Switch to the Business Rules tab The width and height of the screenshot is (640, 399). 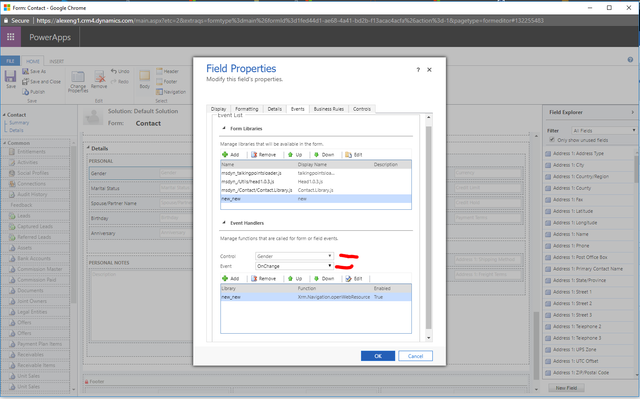(x=329, y=109)
